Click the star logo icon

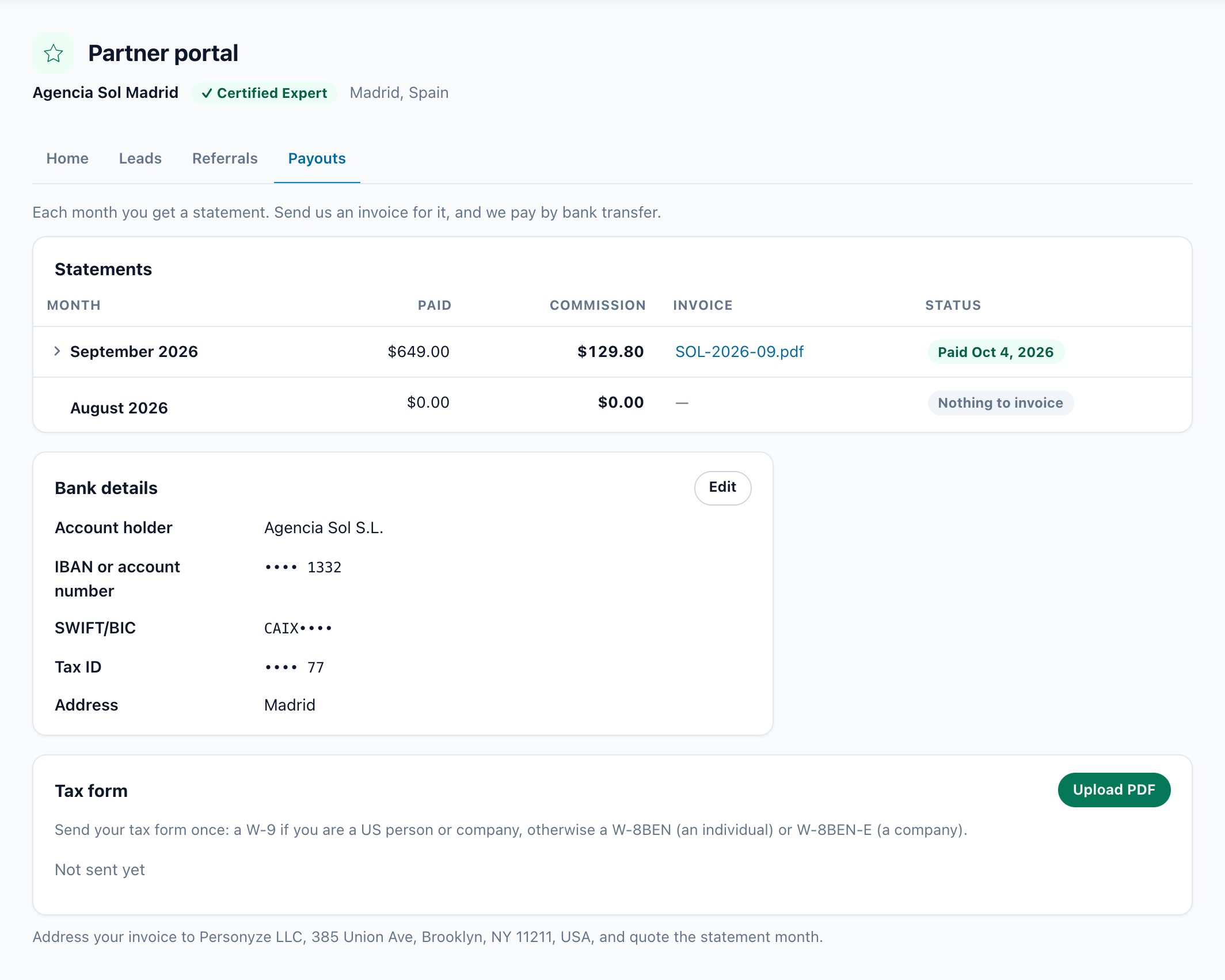coord(53,53)
